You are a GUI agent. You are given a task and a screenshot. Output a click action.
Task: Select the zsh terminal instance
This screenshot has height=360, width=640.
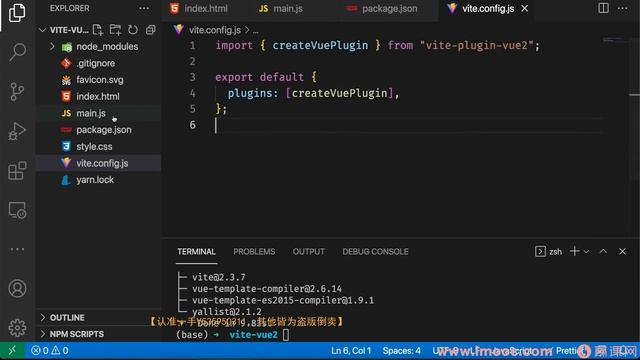click(549, 251)
